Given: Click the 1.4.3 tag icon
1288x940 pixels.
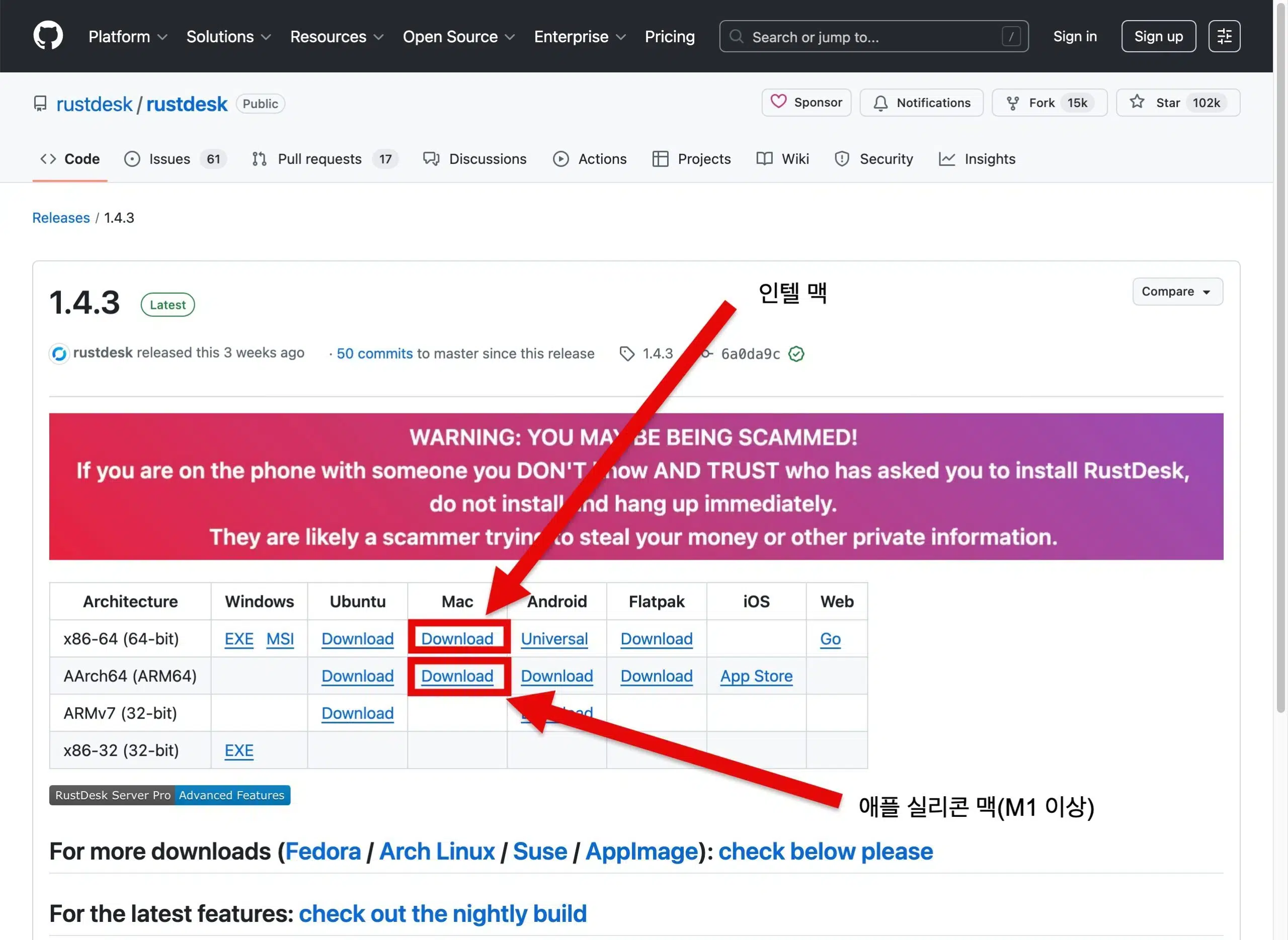Looking at the screenshot, I should (x=626, y=354).
